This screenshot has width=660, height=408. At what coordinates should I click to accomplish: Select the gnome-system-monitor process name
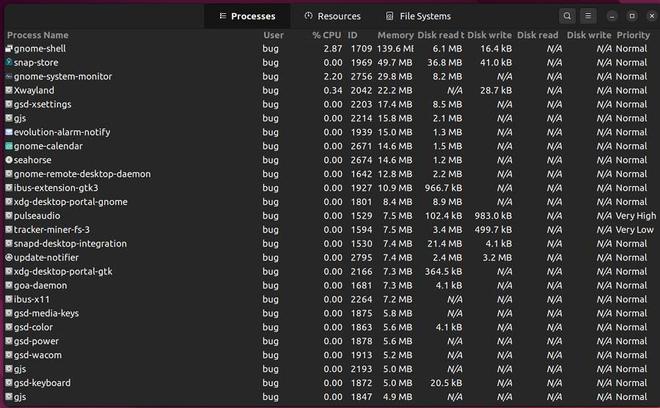pyautogui.click(x=63, y=76)
